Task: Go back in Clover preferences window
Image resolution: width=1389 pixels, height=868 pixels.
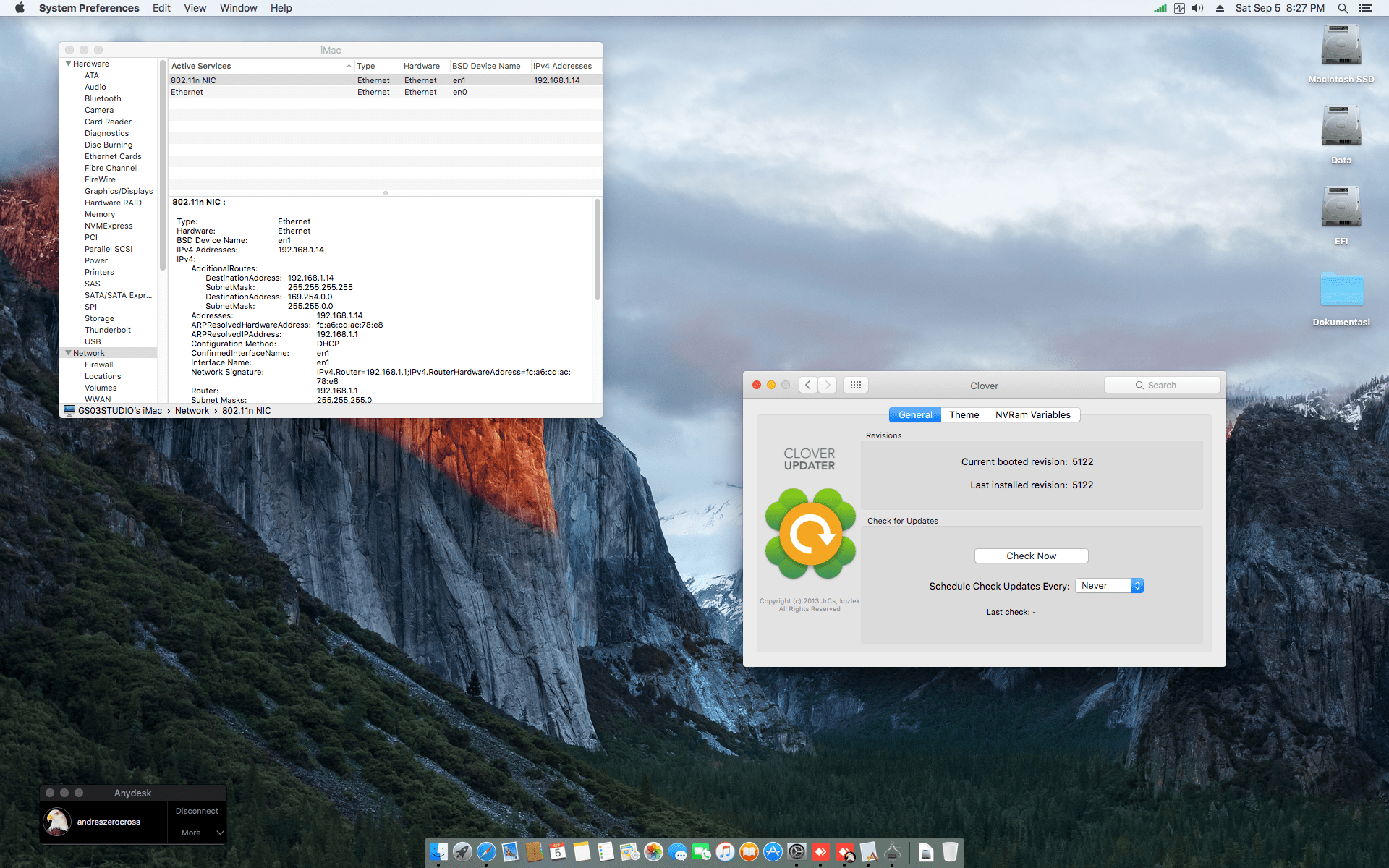Action: click(x=808, y=385)
